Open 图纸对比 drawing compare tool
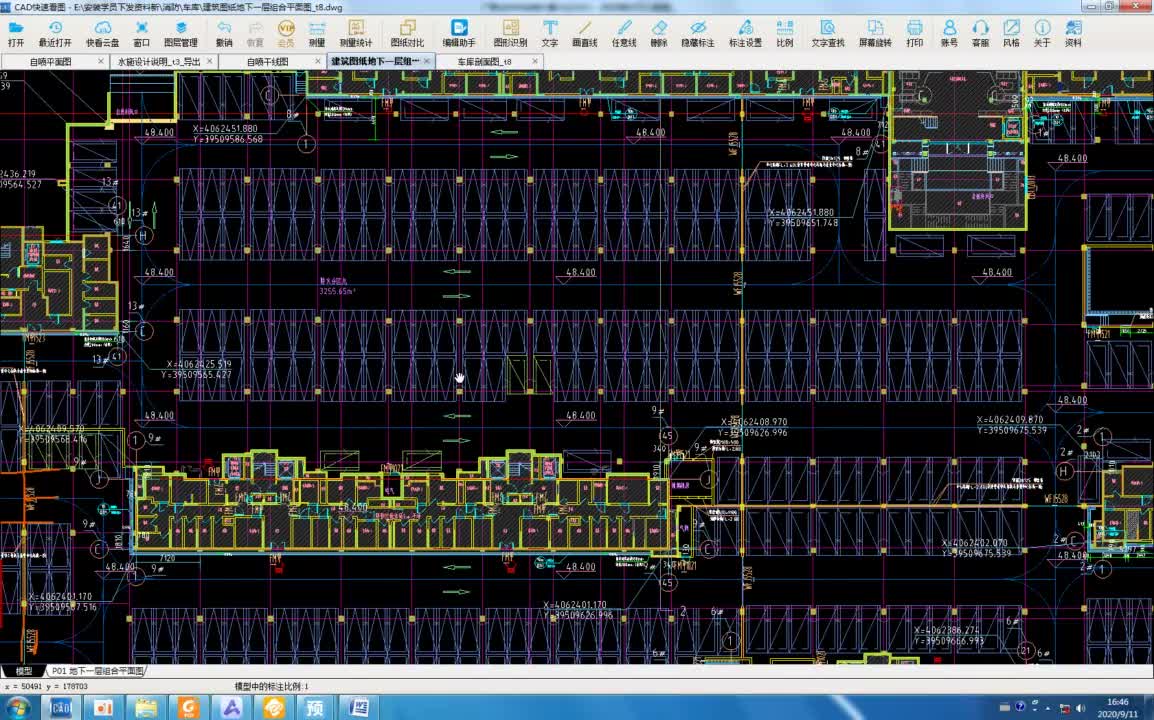 (407, 33)
